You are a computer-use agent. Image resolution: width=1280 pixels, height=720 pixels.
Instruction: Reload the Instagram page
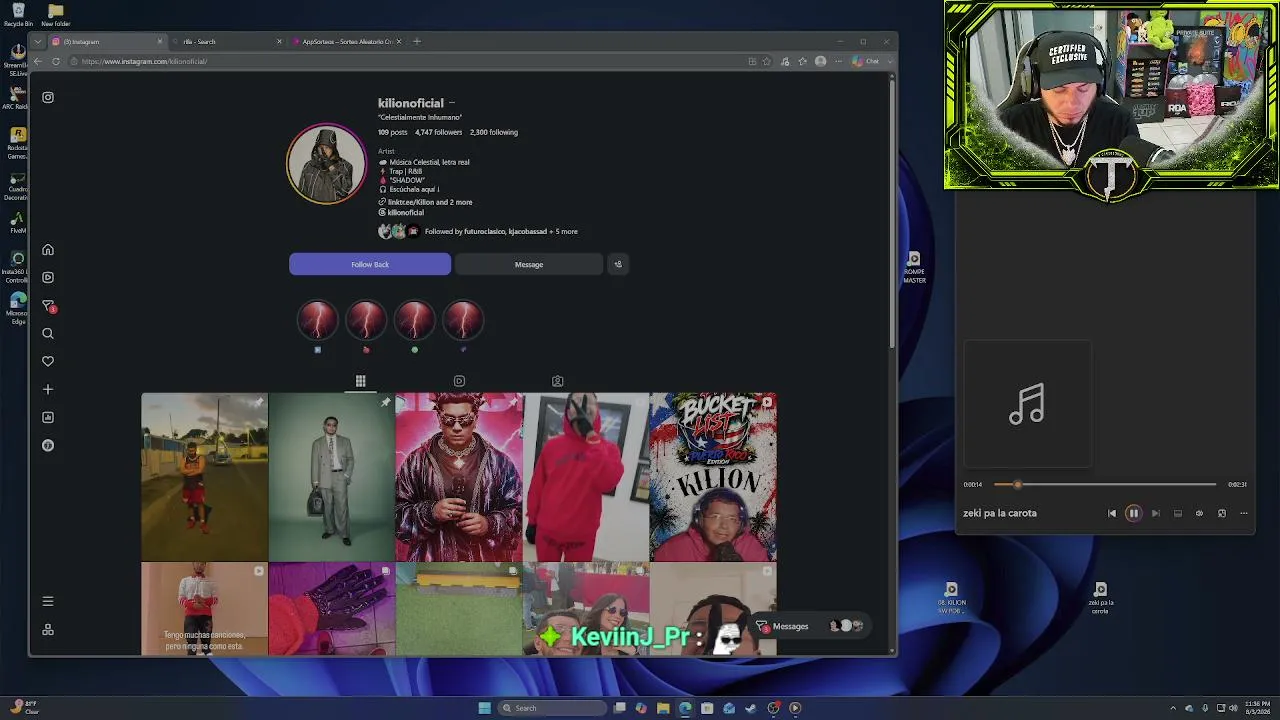(x=56, y=61)
